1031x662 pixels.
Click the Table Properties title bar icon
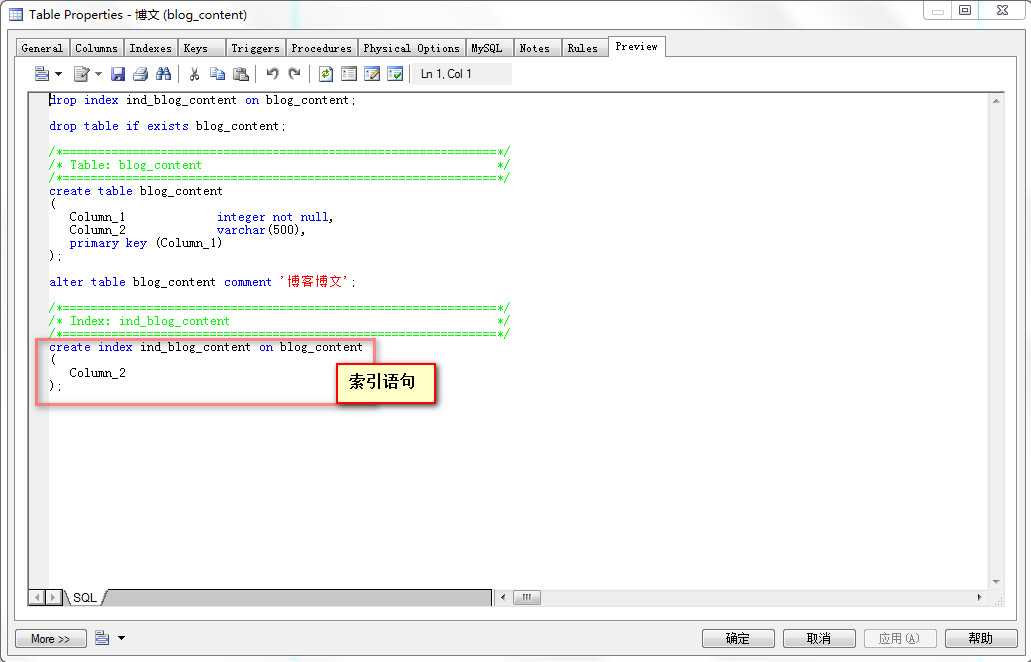pos(16,14)
